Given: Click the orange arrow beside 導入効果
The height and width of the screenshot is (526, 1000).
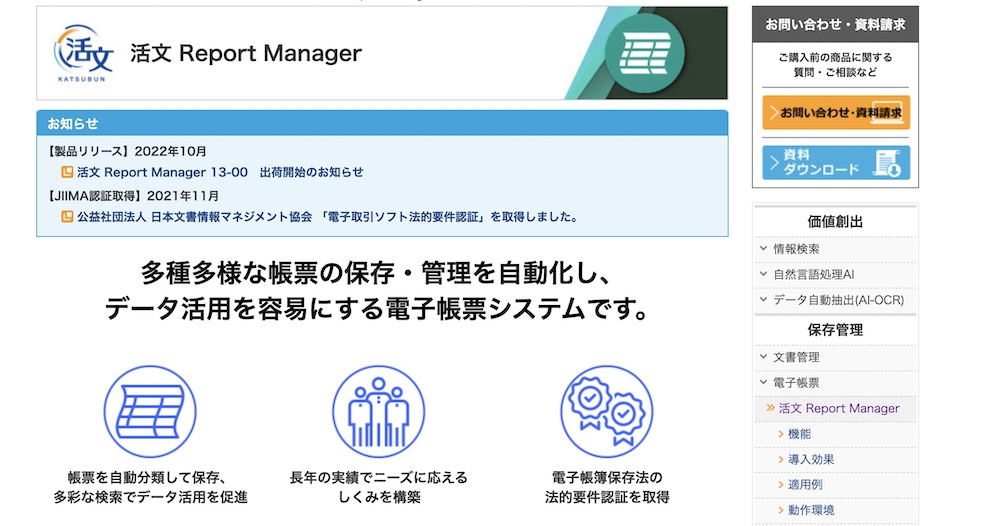Looking at the screenshot, I should (781, 460).
